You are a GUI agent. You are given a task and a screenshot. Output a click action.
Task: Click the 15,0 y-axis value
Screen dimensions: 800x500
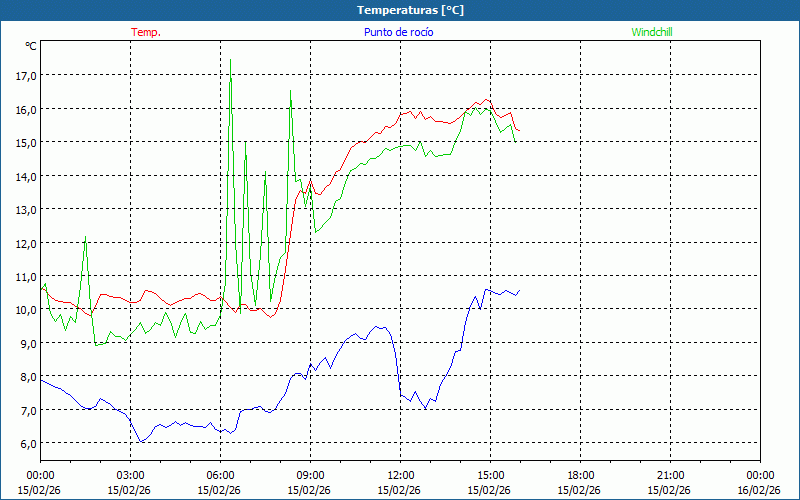27,142
